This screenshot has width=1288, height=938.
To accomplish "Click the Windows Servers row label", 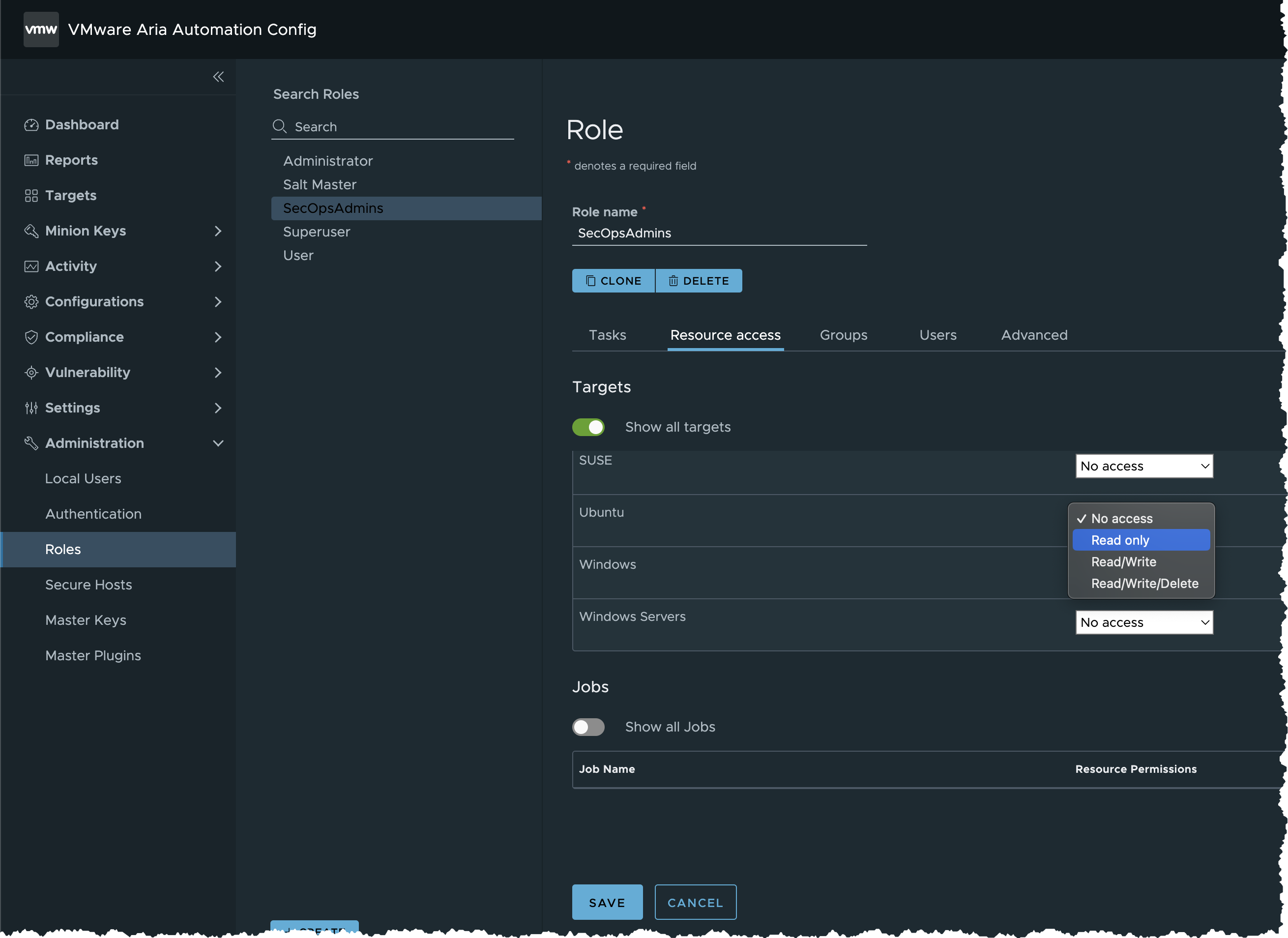I will [632, 616].
